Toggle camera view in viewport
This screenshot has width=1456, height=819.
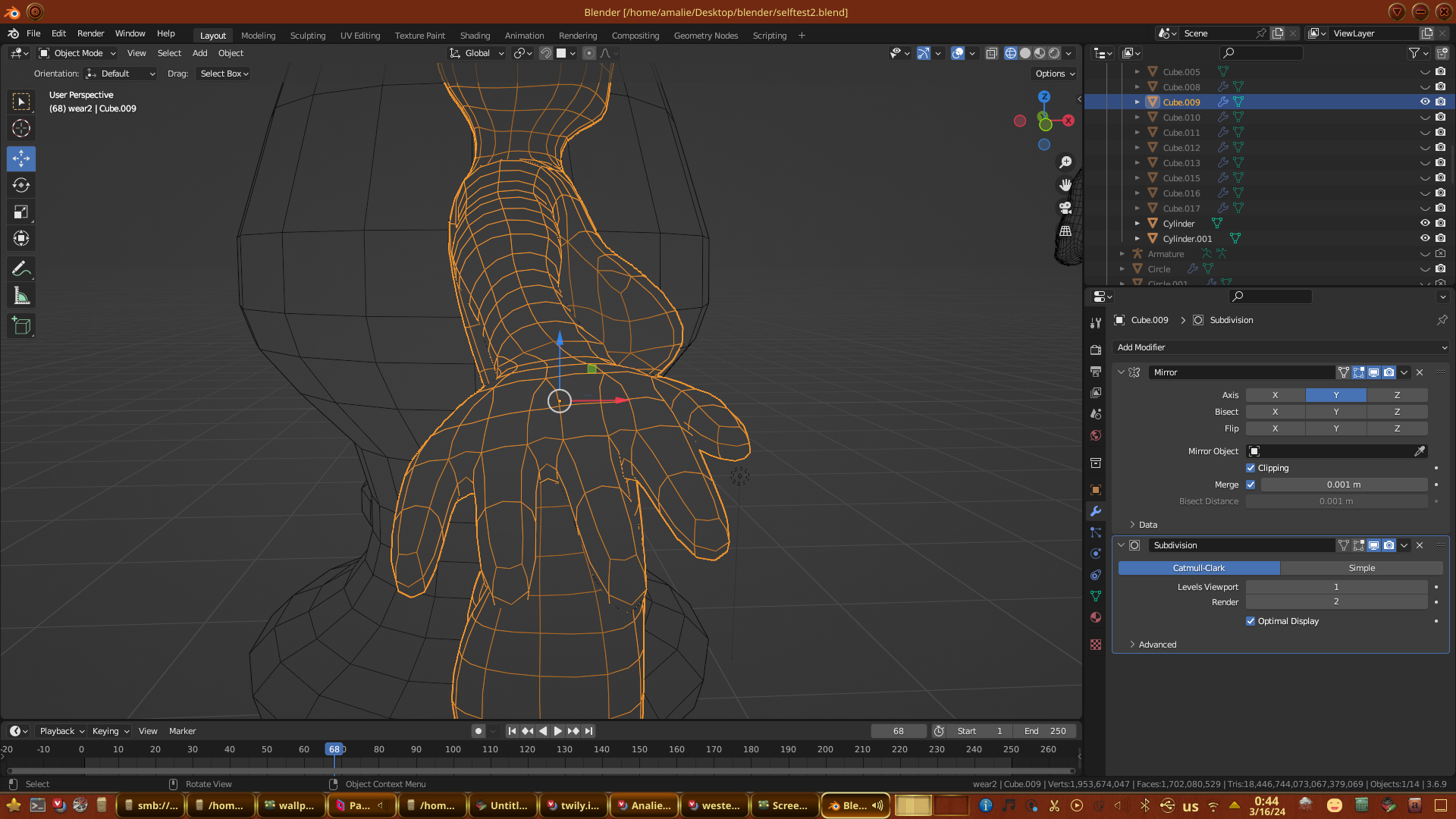pos(1065,208)
